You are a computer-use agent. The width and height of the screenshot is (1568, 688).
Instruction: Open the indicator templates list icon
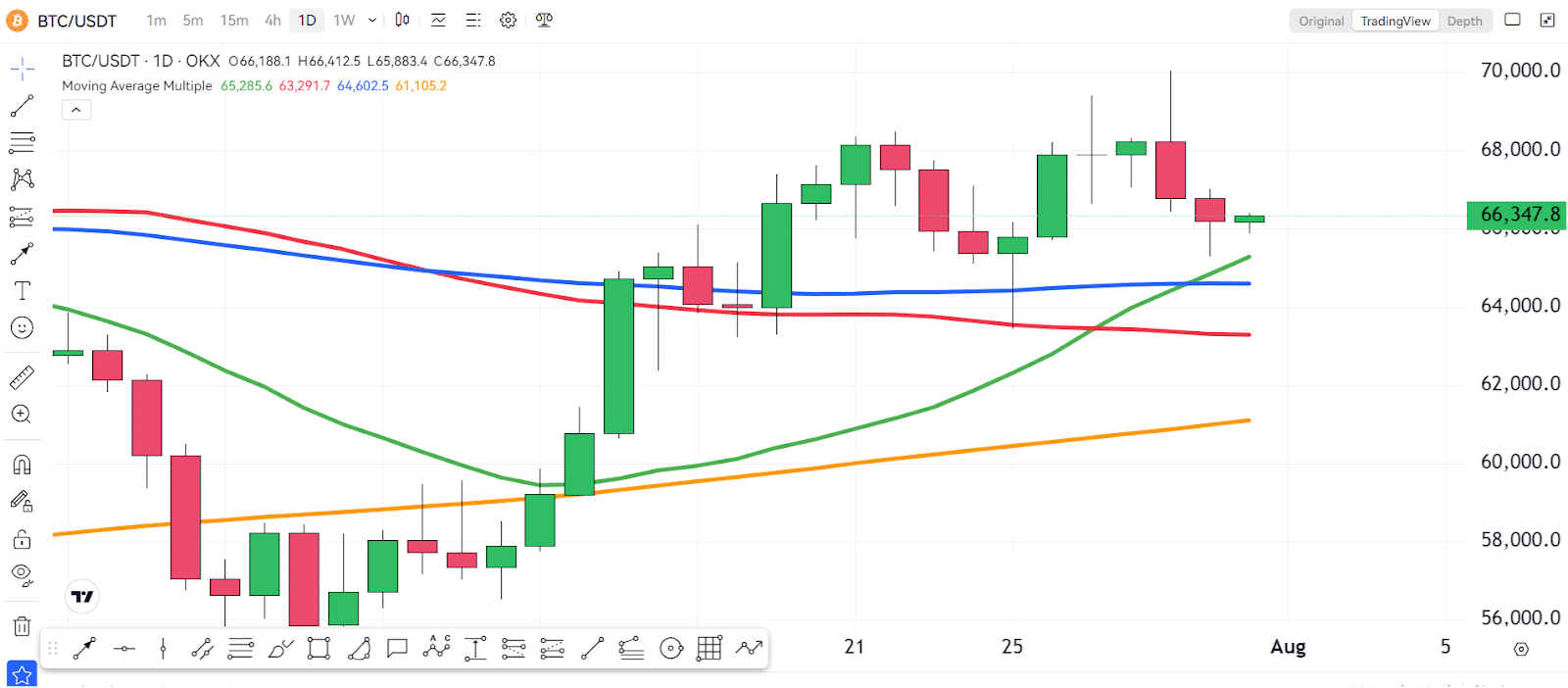473,20
